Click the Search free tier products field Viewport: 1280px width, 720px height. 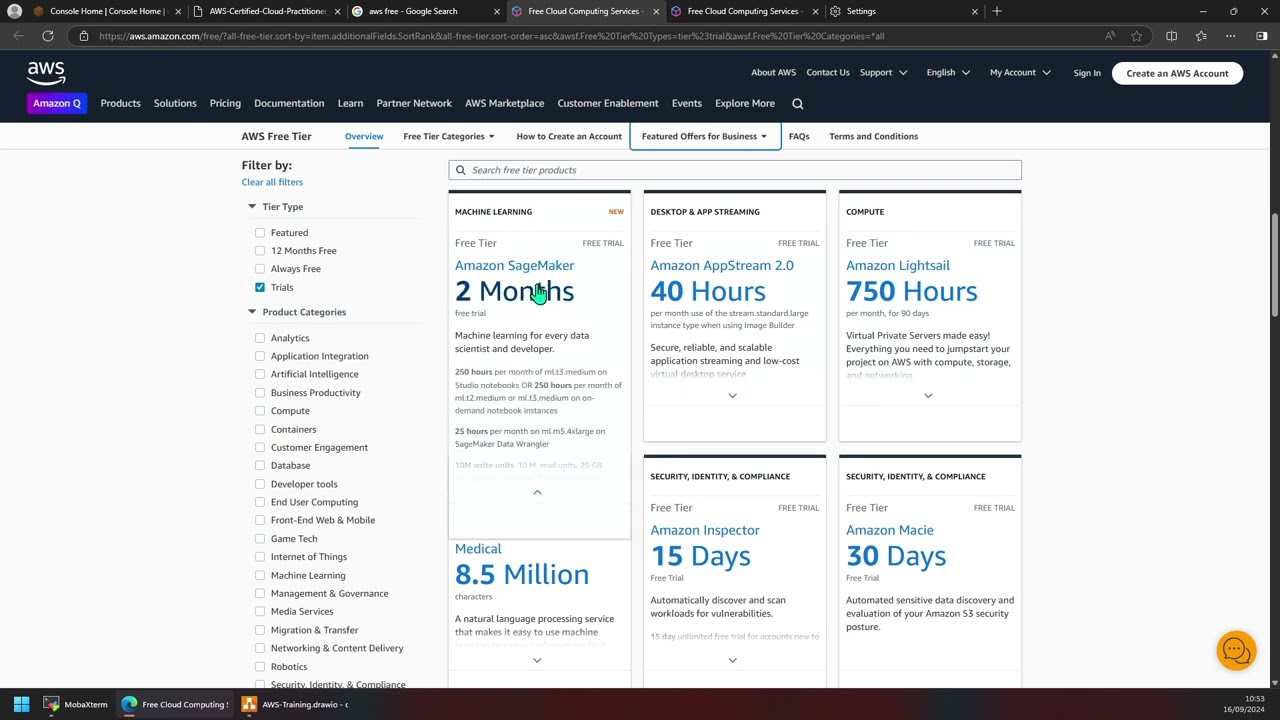pyautogui.click(x=735, y=170)
